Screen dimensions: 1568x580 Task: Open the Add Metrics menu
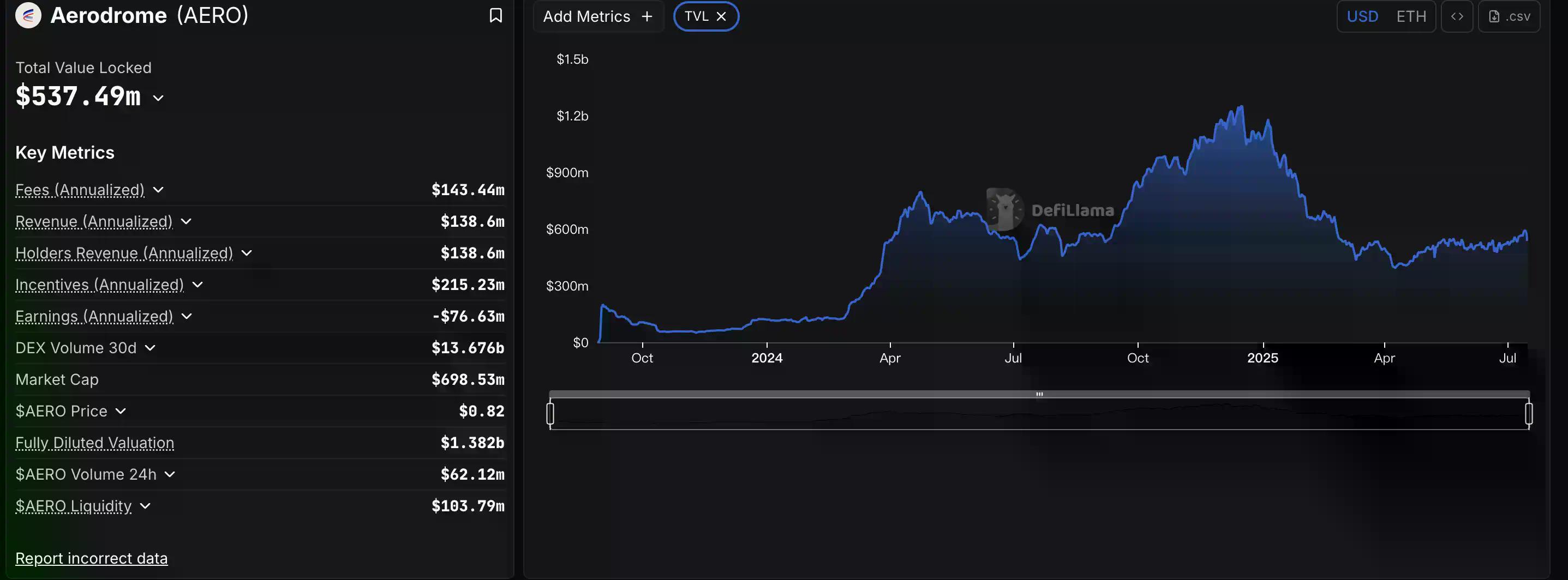tap(598, 16)
